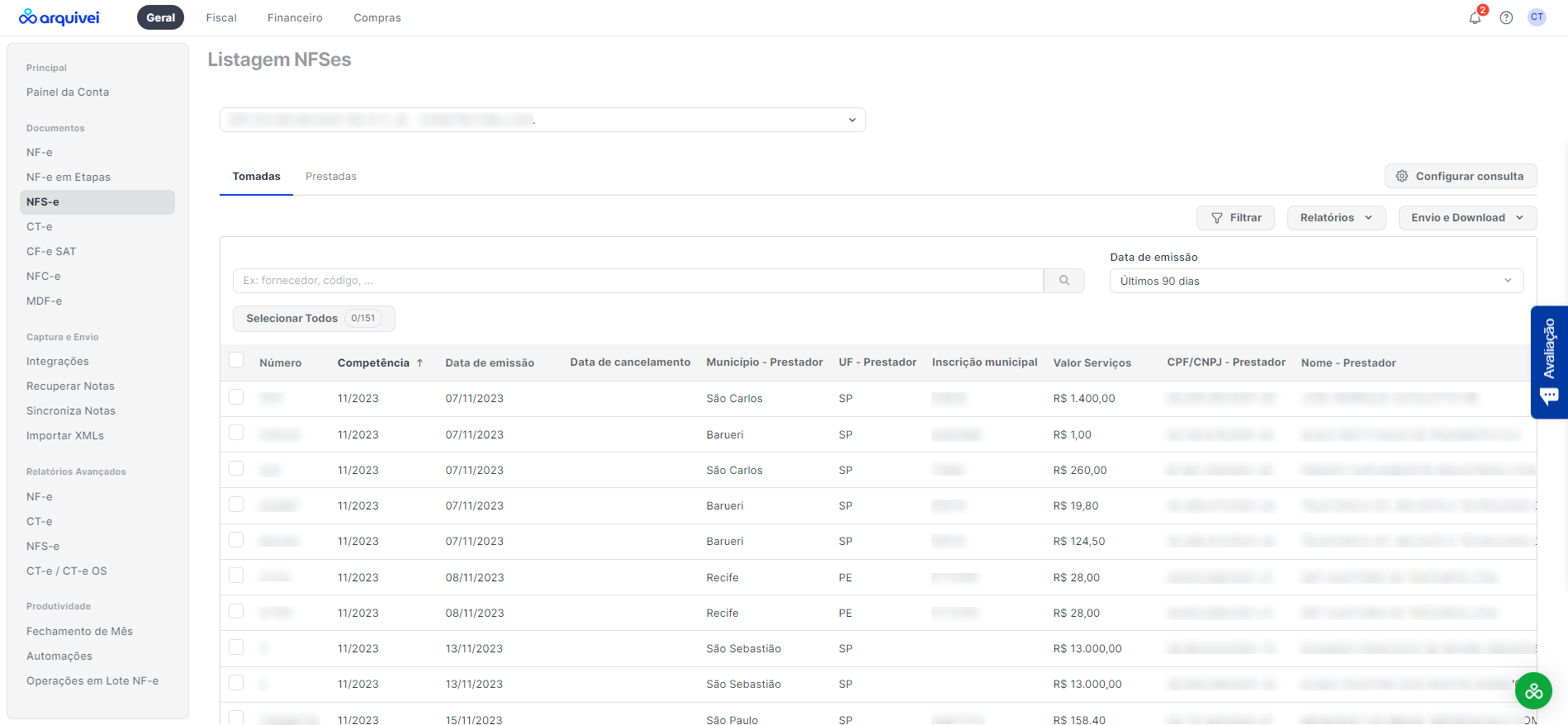Select the row checkbox for R$ 260,00
Image resolution: width=1568 pixels, height=725 pixels.
[x=237, y=469]
